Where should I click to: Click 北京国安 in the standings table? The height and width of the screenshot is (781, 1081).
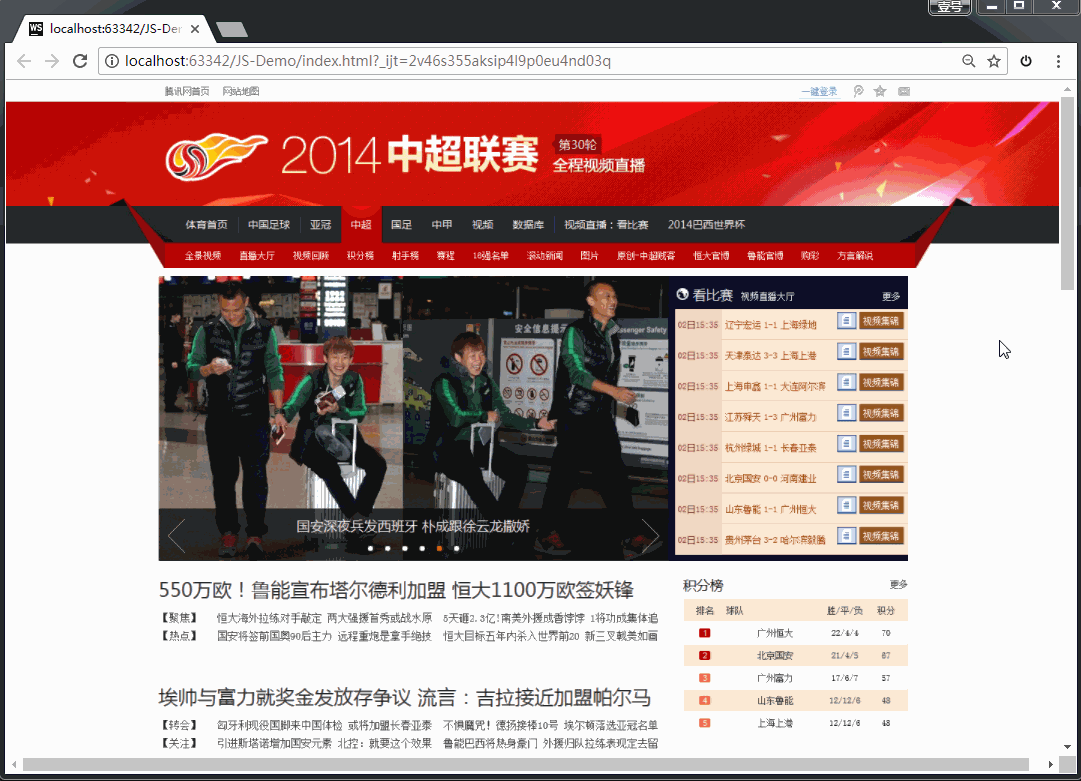775,656
